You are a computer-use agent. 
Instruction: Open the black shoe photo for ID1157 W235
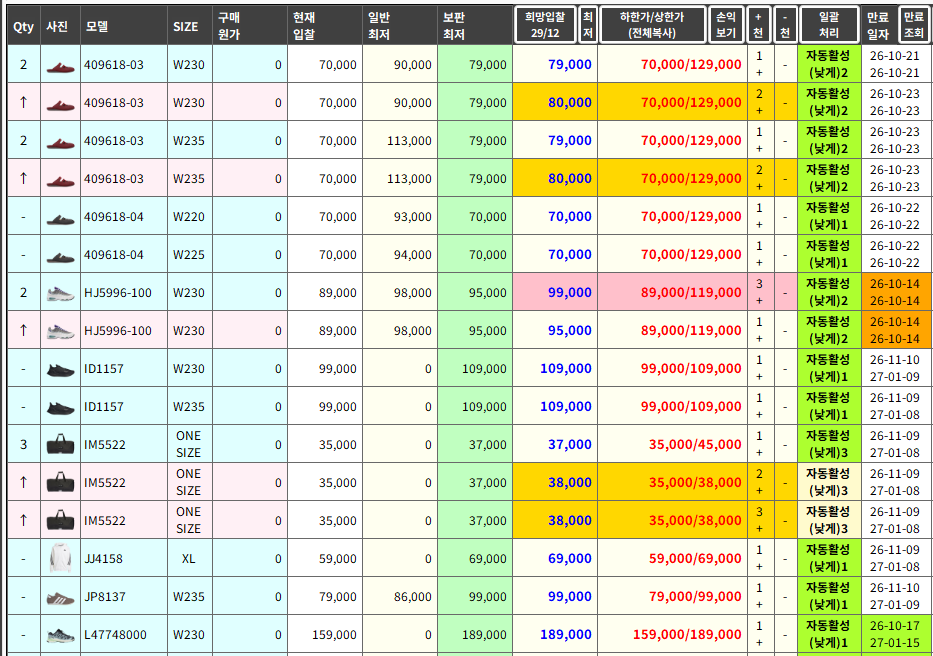pyautogui.click(x=60, y=408)
